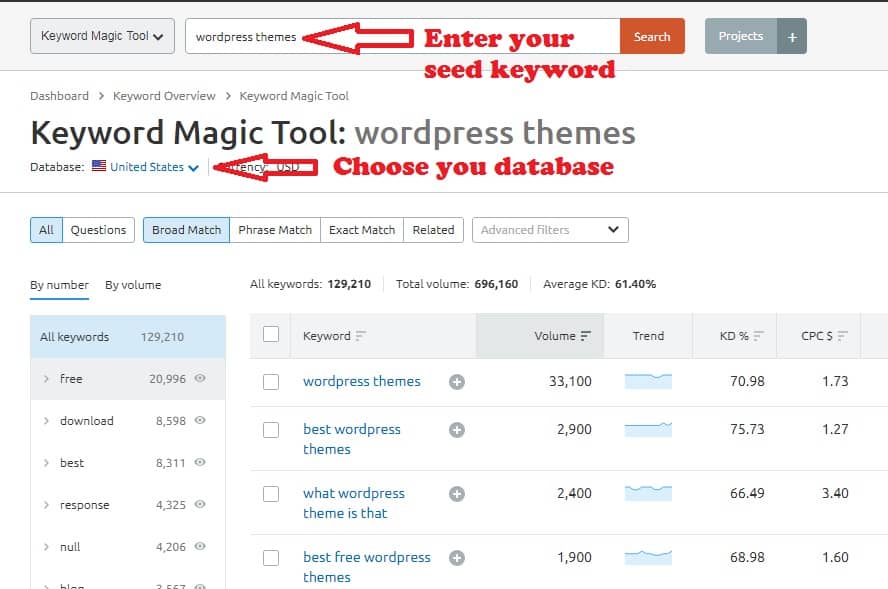Image resolution: width=888 pixels, height=589 pixels.
Task: Check 'what wordpress theme is that' checkbox
Action: pos(271,494)
